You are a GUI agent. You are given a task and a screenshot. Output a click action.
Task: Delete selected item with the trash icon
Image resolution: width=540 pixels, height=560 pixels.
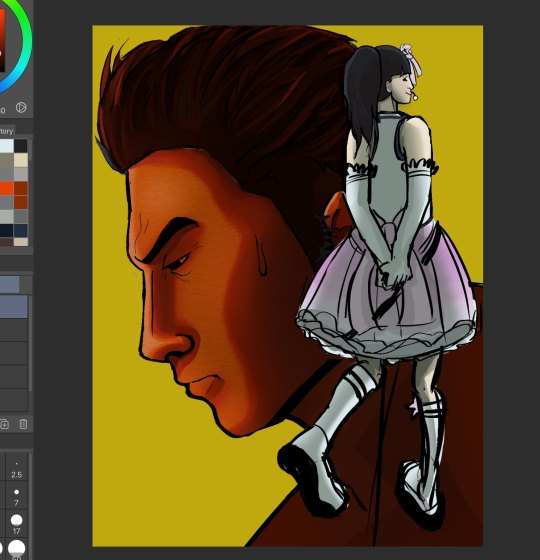23,424
